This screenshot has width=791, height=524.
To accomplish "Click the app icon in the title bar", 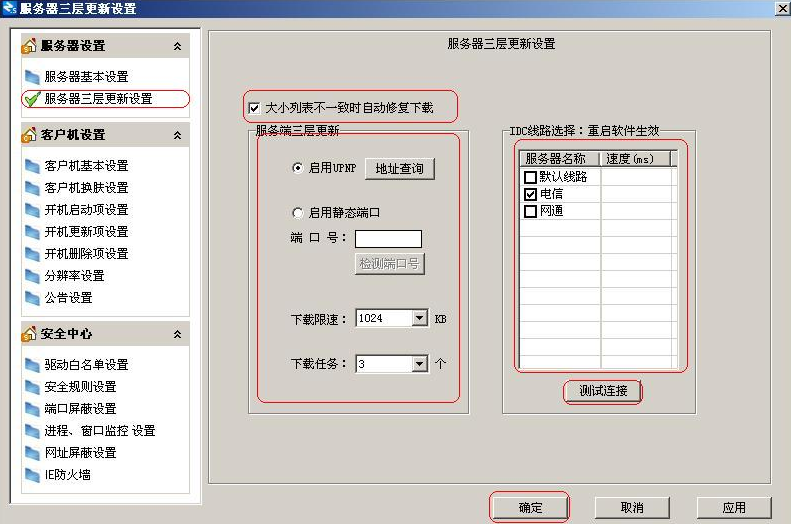I will pos(9,8).
